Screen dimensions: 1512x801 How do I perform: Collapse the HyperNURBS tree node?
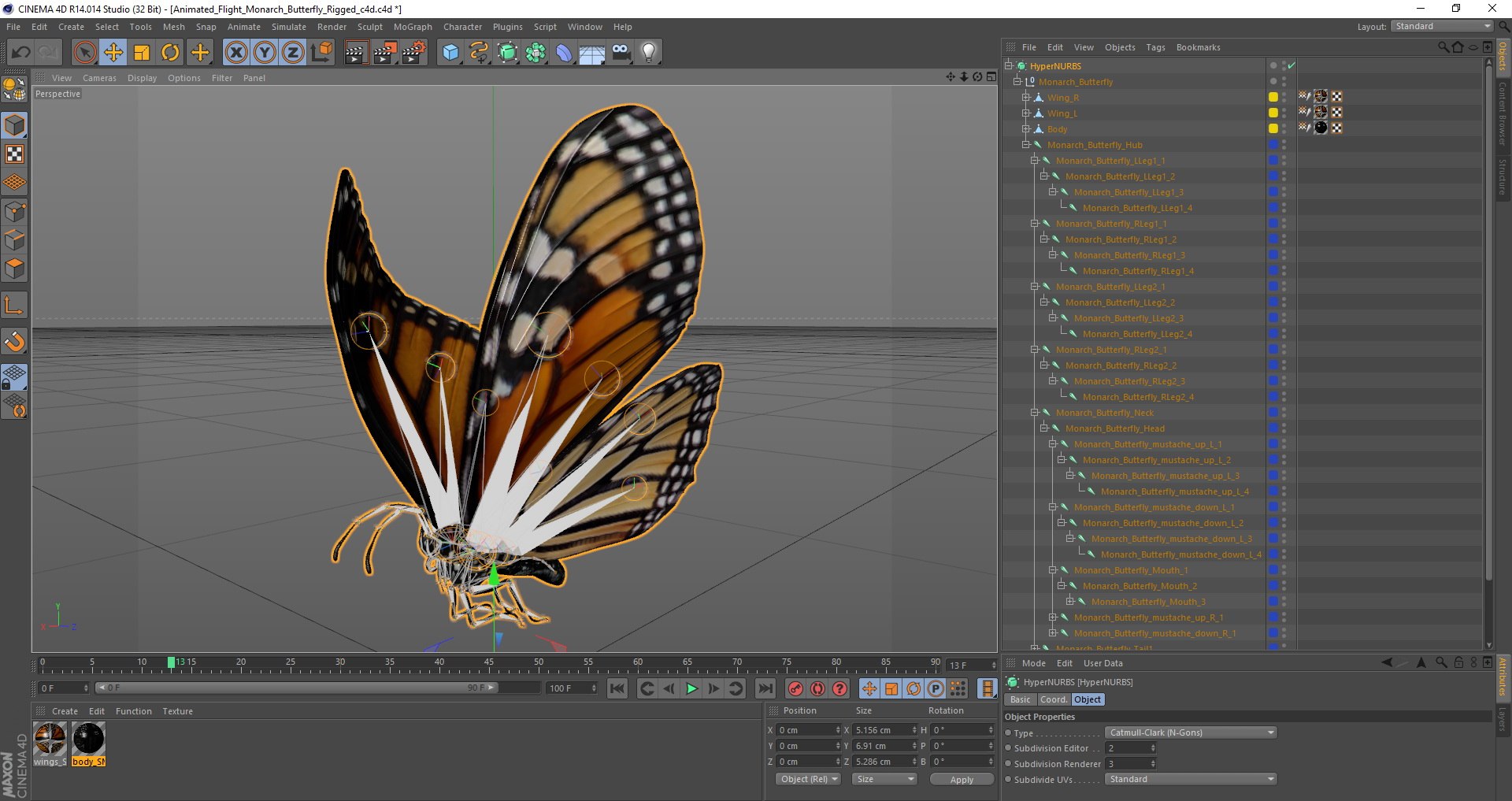click(1008, 65)
